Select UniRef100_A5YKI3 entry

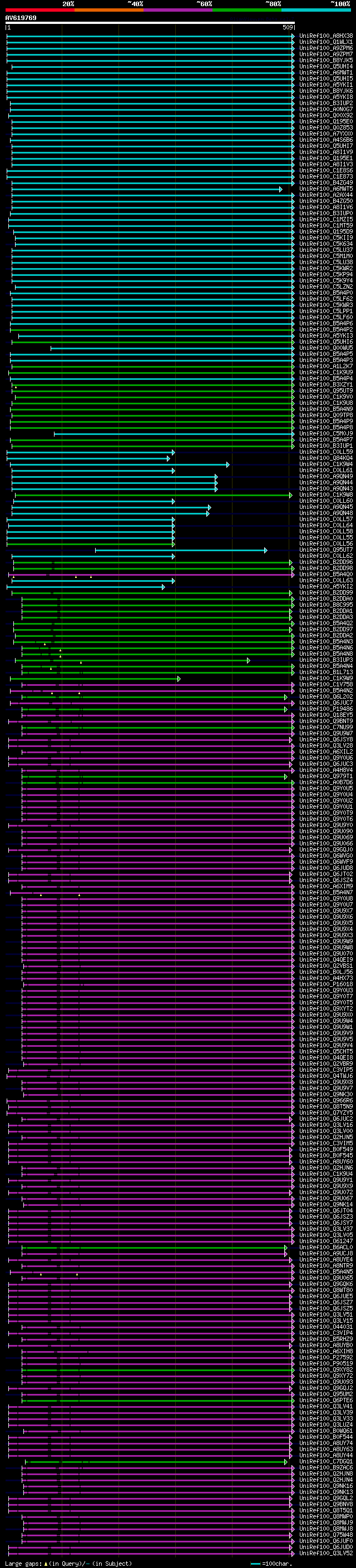click(x=326, y=336)
